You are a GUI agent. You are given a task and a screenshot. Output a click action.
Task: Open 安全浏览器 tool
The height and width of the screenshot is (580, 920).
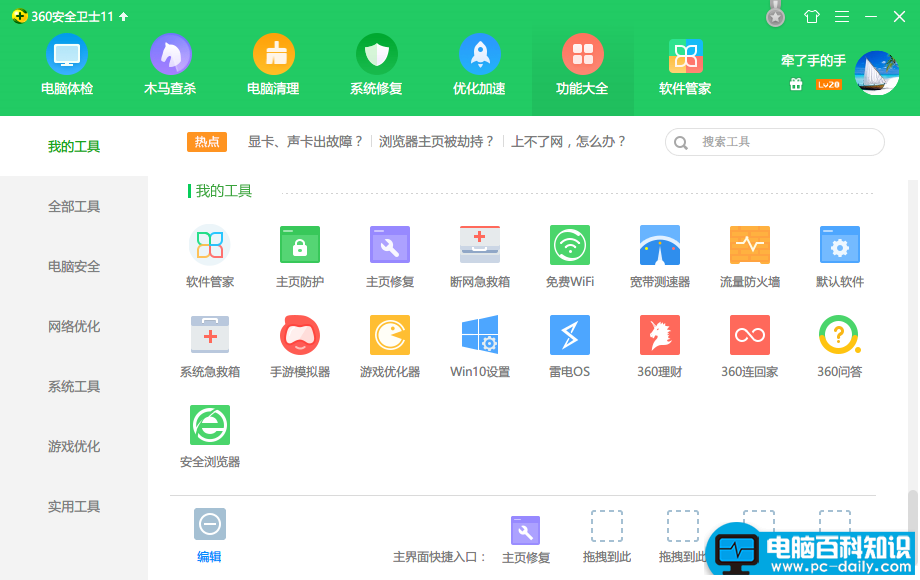coord(210,436)
